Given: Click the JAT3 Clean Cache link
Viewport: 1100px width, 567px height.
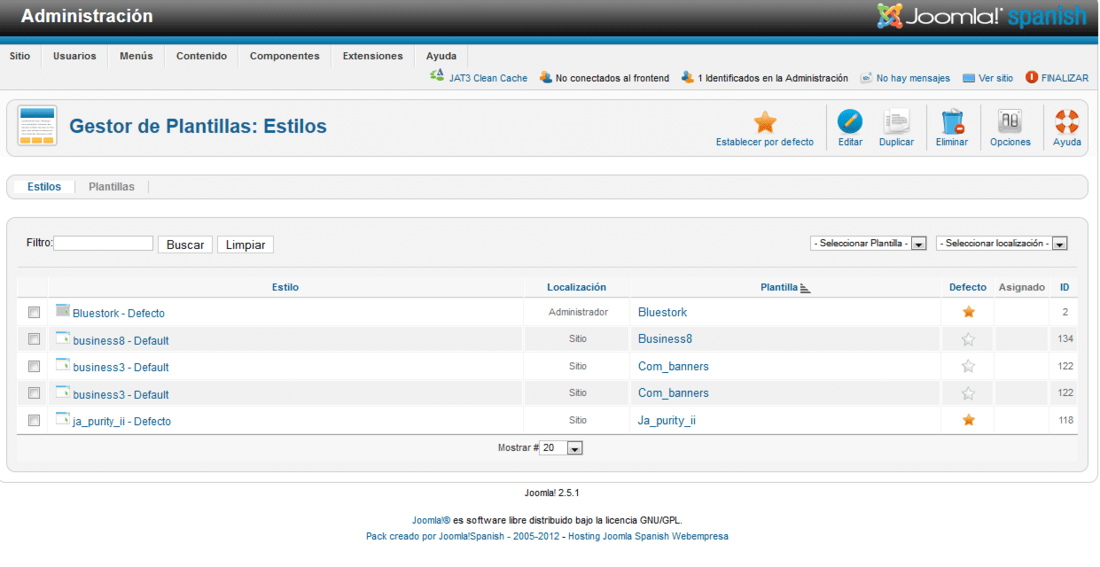Looking at the screenshot, I should 488,79.
